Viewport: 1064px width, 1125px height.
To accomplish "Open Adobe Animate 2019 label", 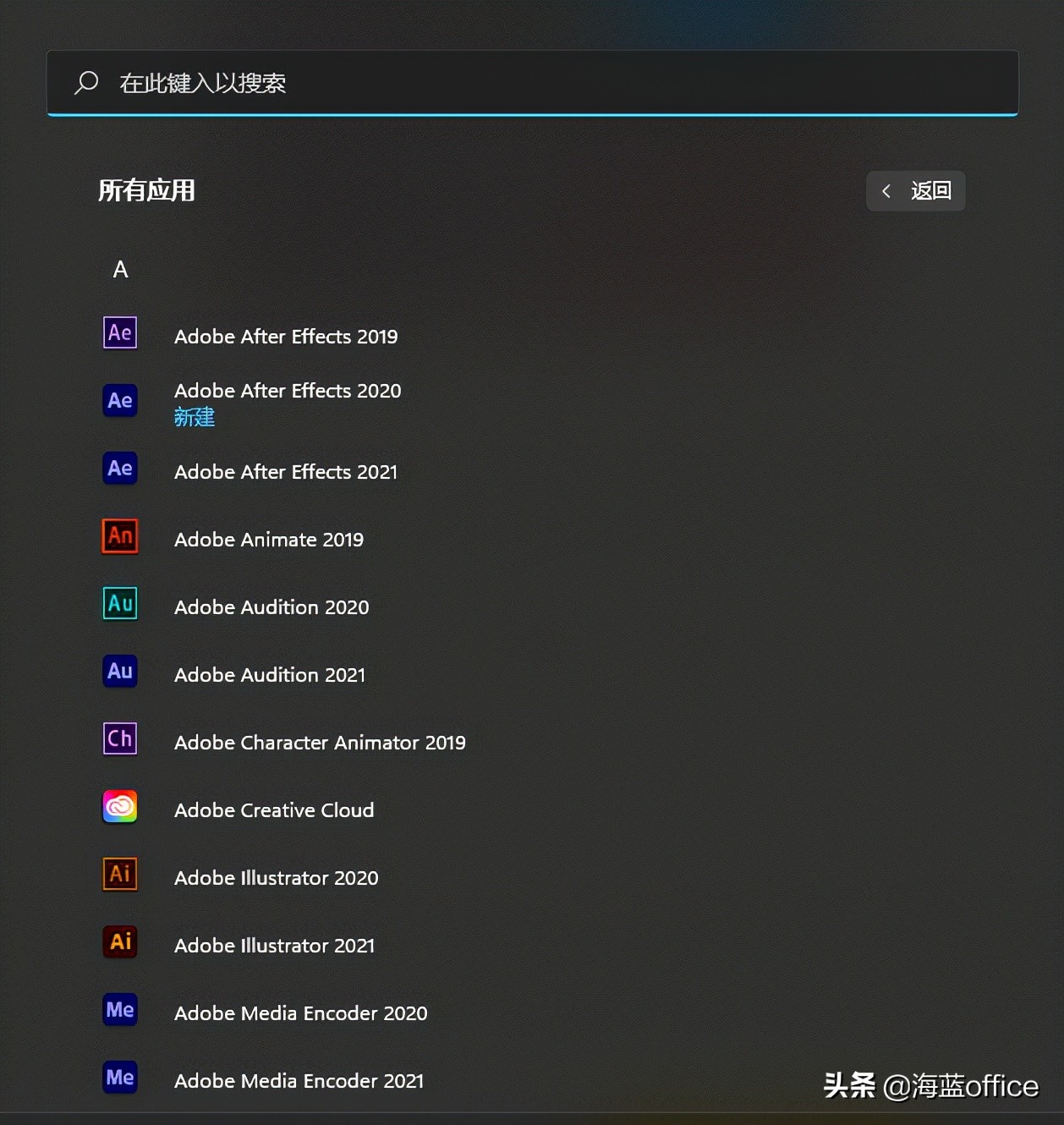I will pyautogui.click(x=269, y=540).
